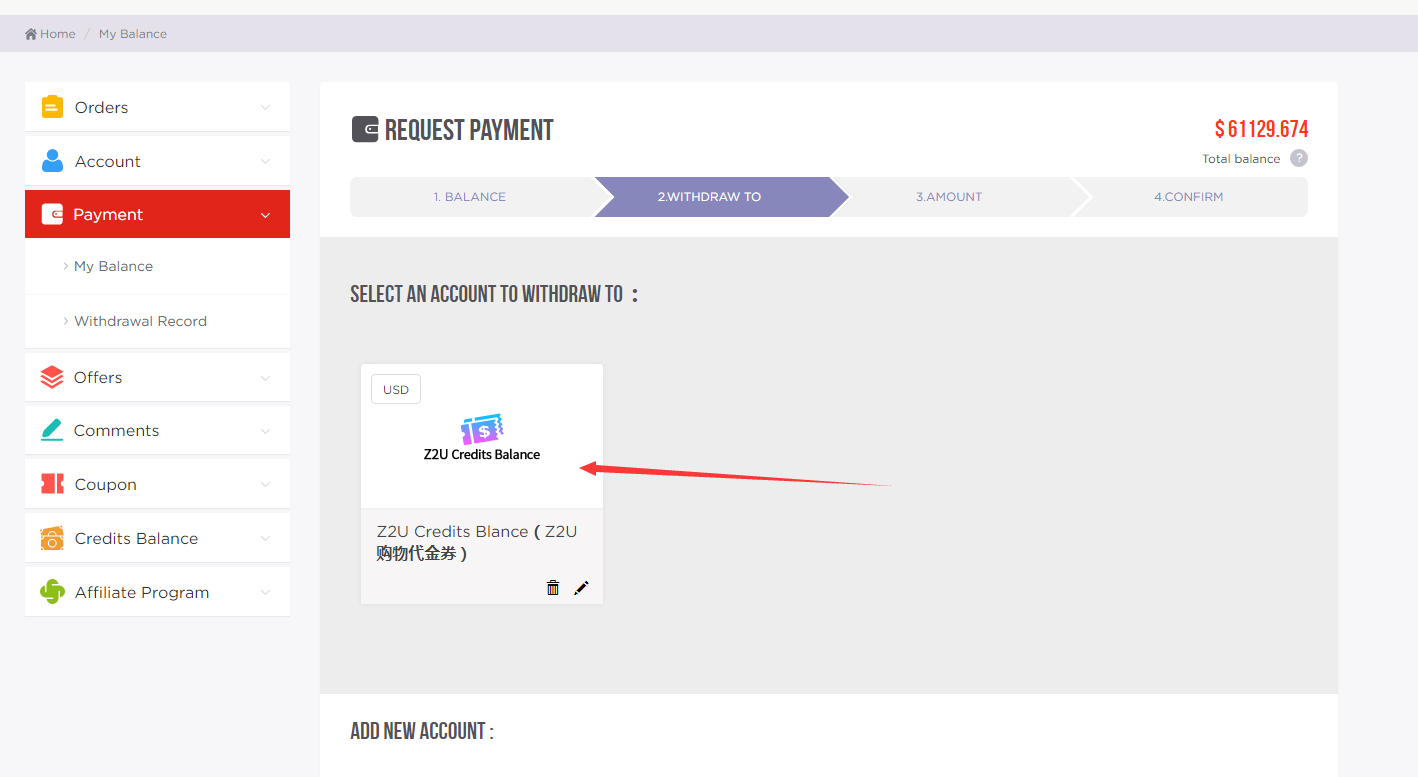The image size is (1418, 777).
Task: Open the 4.CONFIRM step tab
Action: [x=1188, y=197]
